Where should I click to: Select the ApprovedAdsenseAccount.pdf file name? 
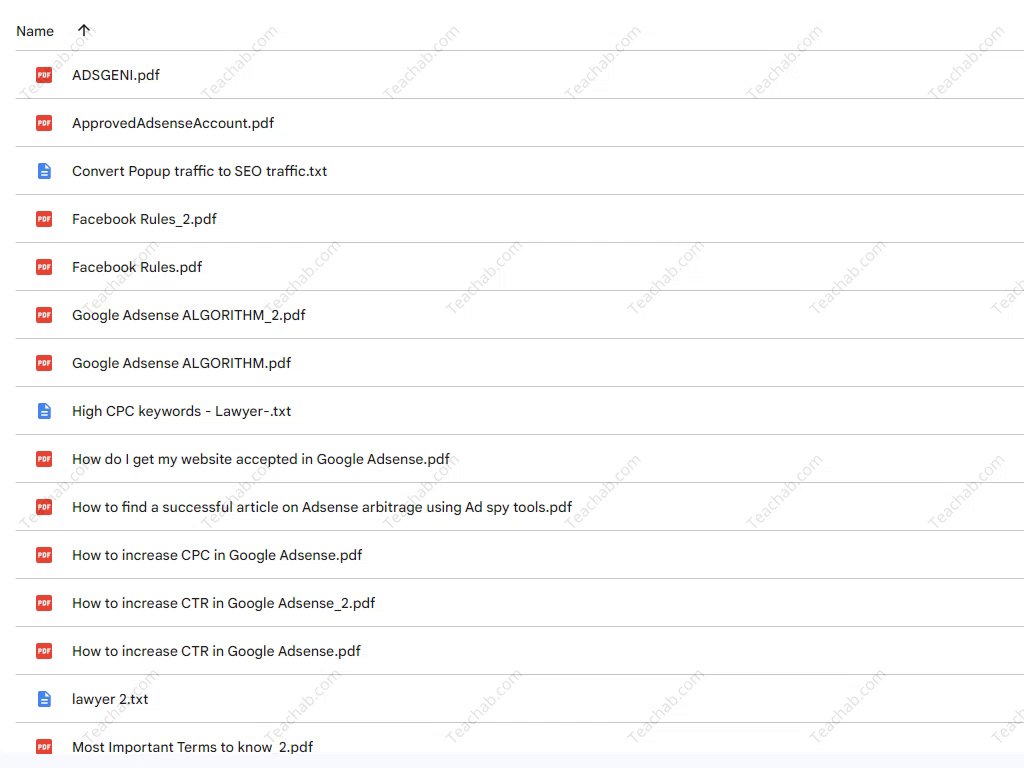173,123
